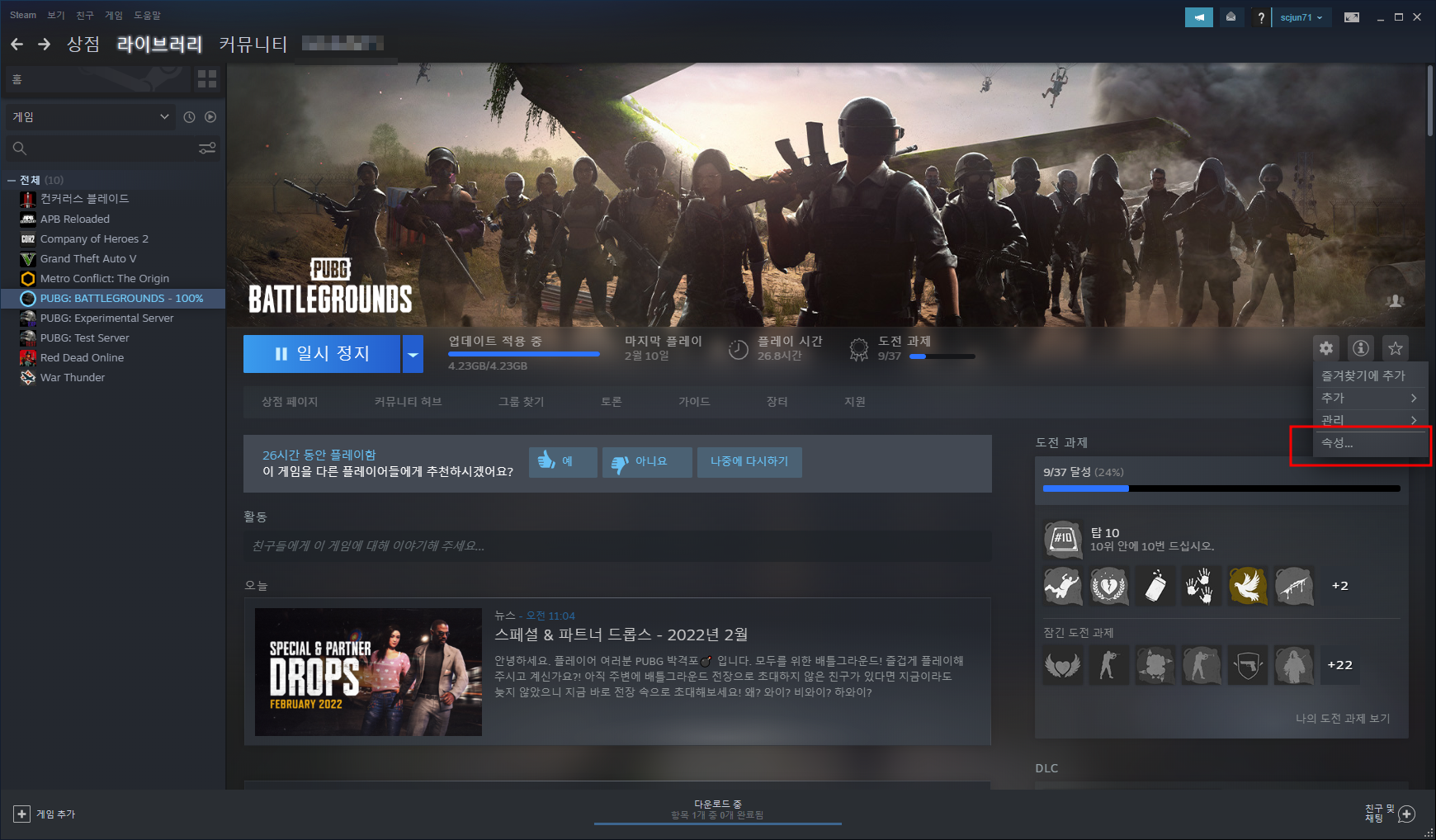Viewport: 1436px width, 840px height.
Task: Click friends who play icon on banner
Action: click(1396, 301)
